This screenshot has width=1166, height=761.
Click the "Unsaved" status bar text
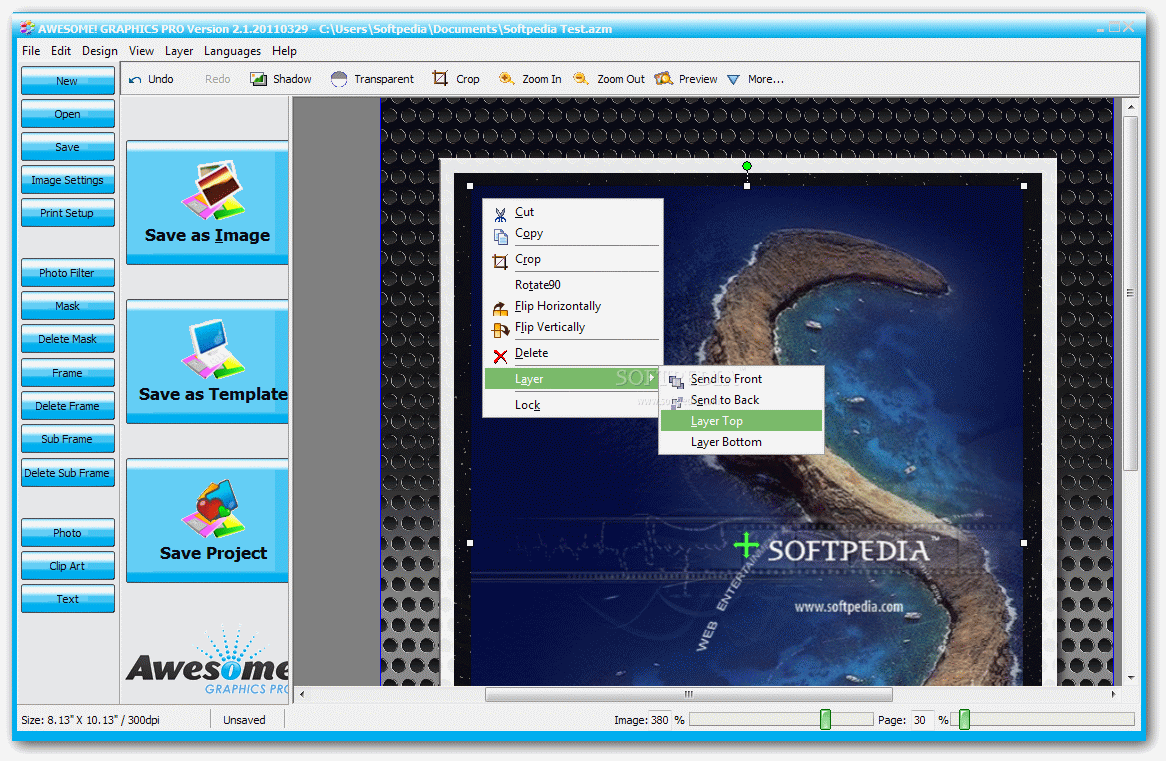[x=244, y=720]
